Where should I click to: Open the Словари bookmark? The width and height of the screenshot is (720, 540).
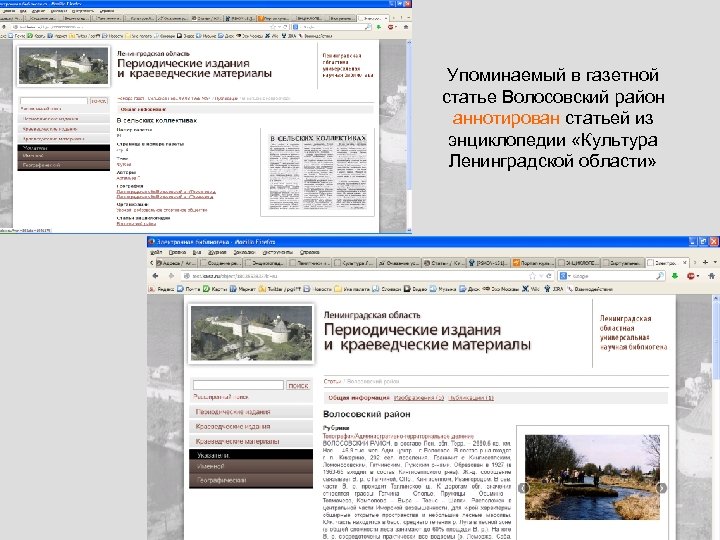[x=386, y=289]
